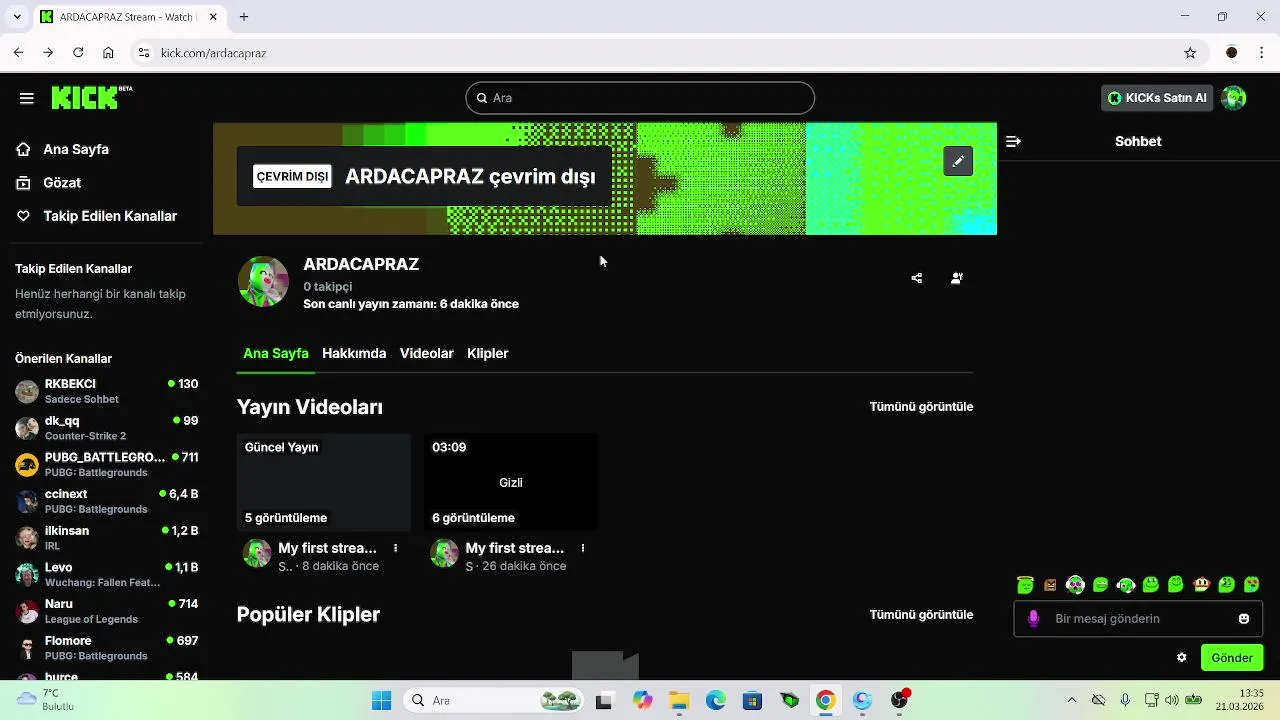Click the ARDACAPRAZ channel name heading
Image resolution: width=1280 pixels, height=720 pixels.
pos(361,264)
